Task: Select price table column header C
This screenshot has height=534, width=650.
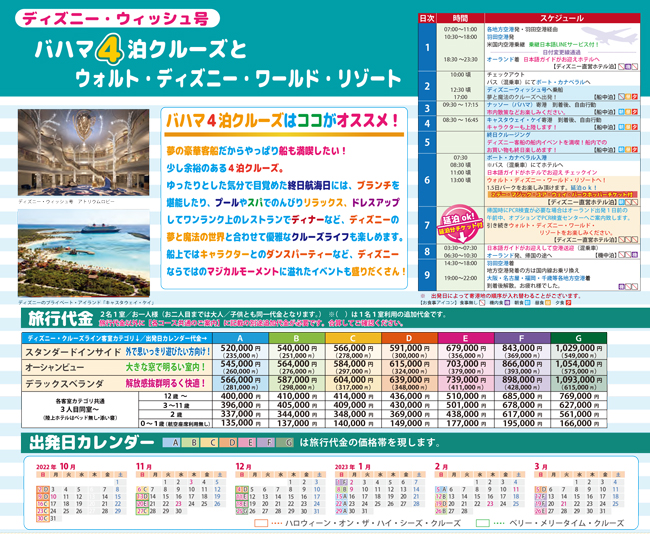Action: 353,338
